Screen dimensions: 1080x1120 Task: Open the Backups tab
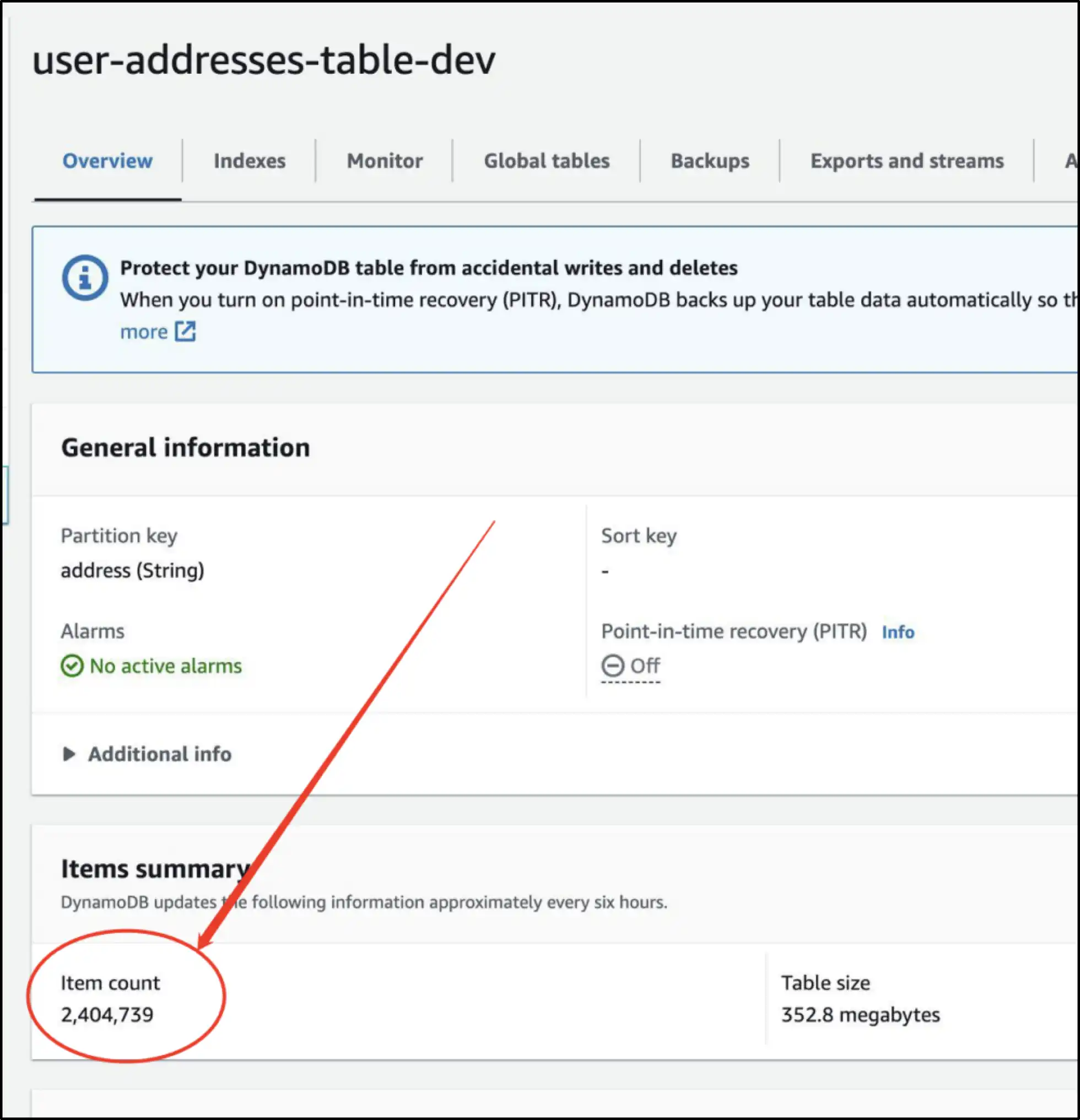coord(710,160)
